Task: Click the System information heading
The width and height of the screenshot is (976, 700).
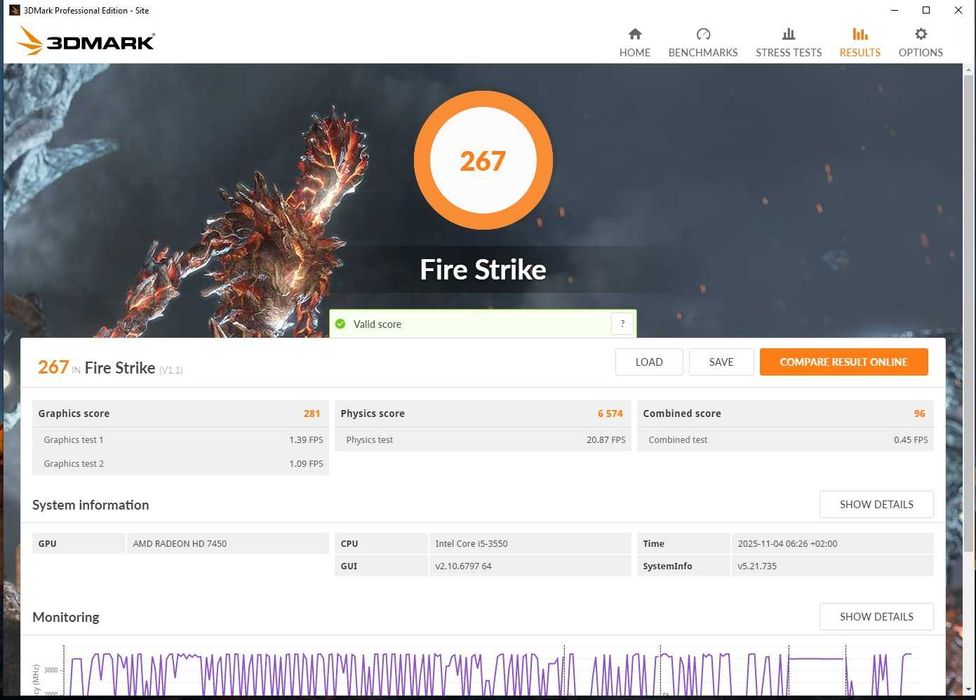Action: (x=91, y=505)
